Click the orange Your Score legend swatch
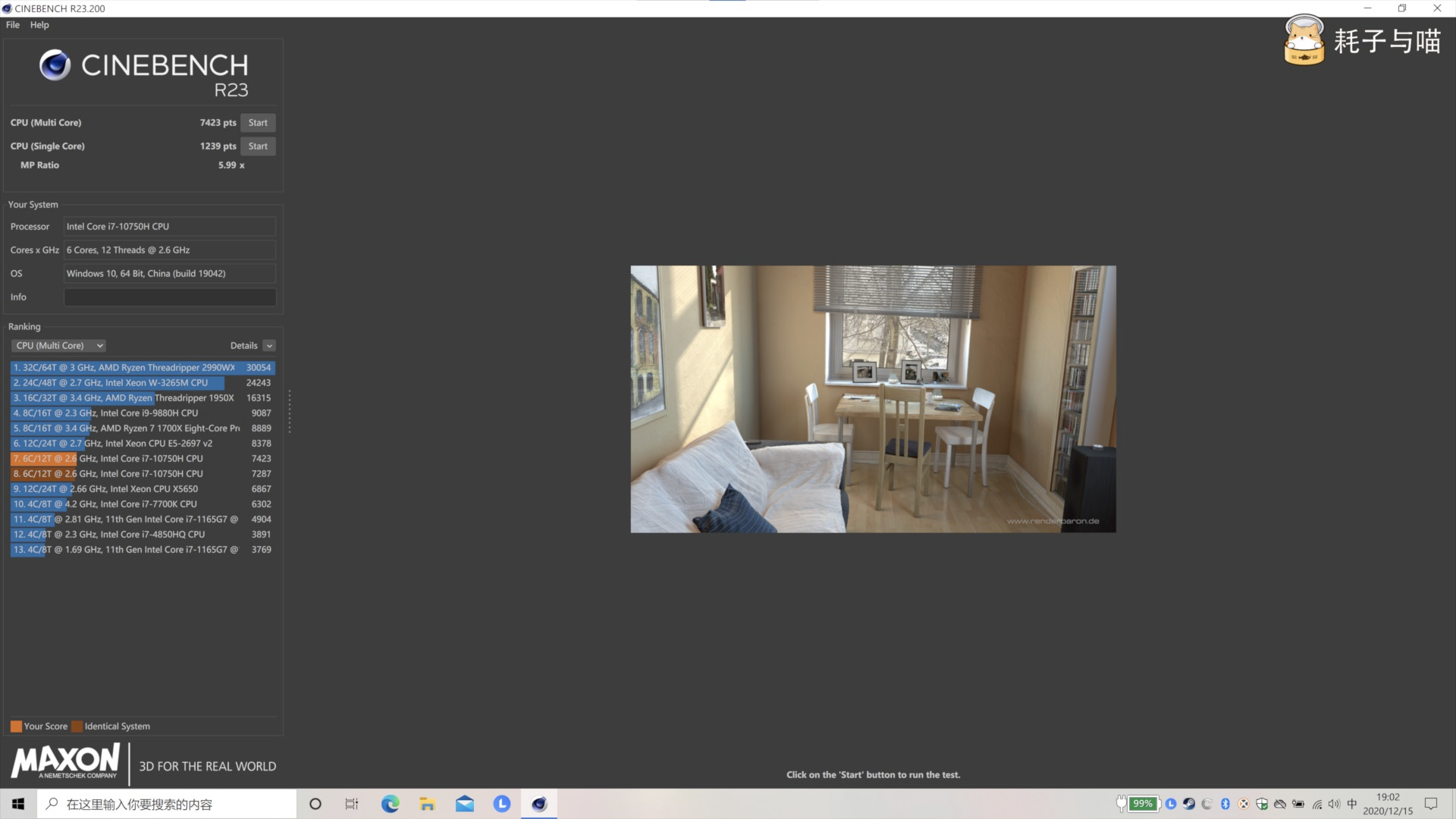Viewport: 1456px width, 819px height. click(x=16, y=726)
